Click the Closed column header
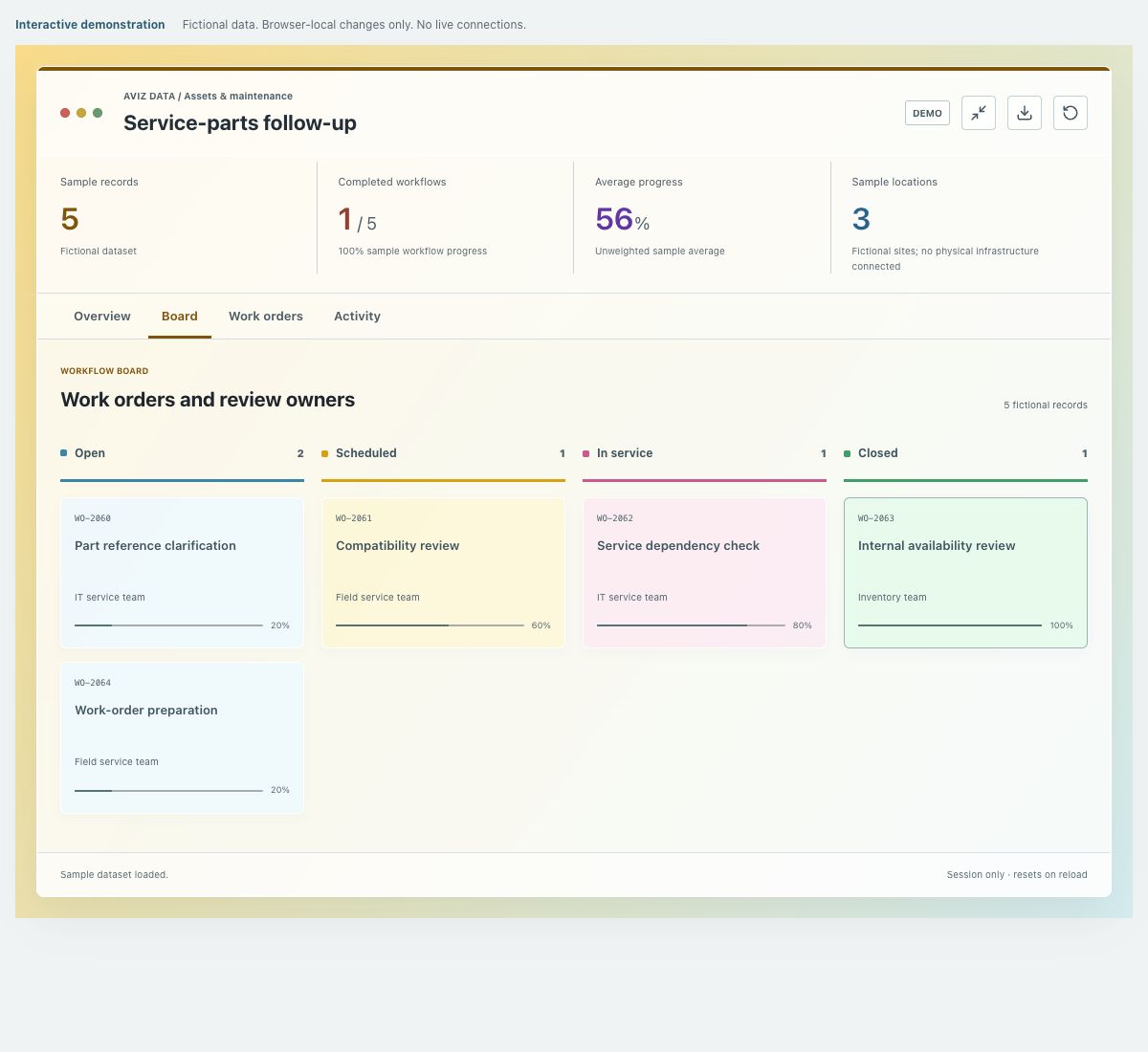1148x1052 pixels. [965, 453]
